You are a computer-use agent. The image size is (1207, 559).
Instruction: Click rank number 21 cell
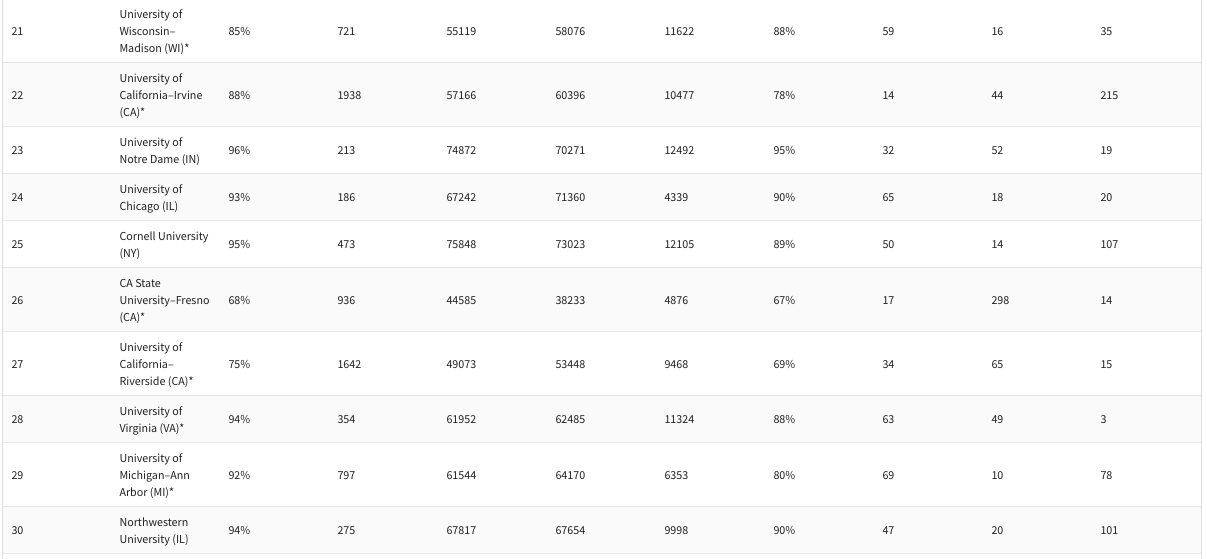[x=17, y=31]
